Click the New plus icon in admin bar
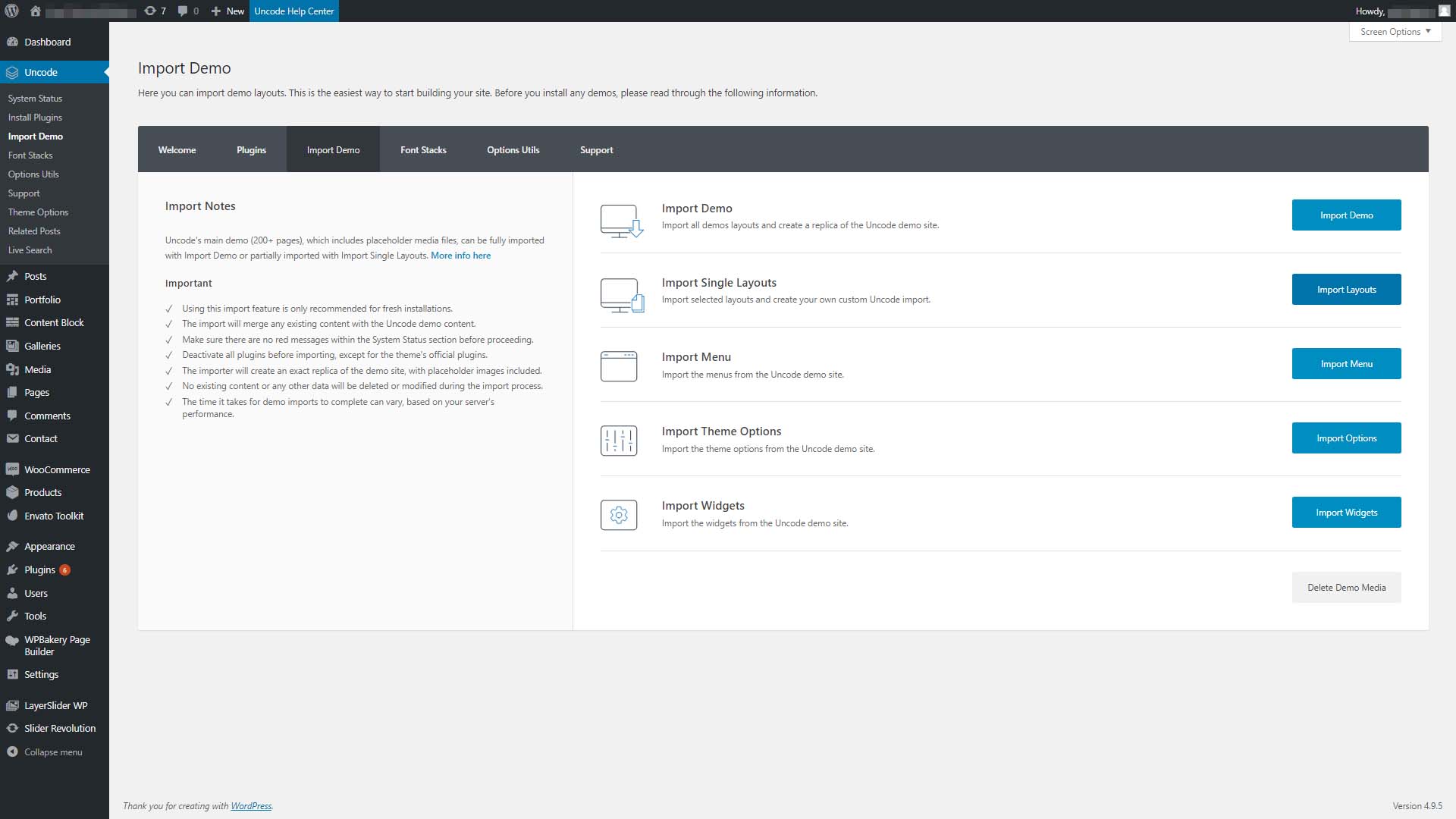Image resolution: width=1456 pixels, height=819 pixels. pos(216,11)
